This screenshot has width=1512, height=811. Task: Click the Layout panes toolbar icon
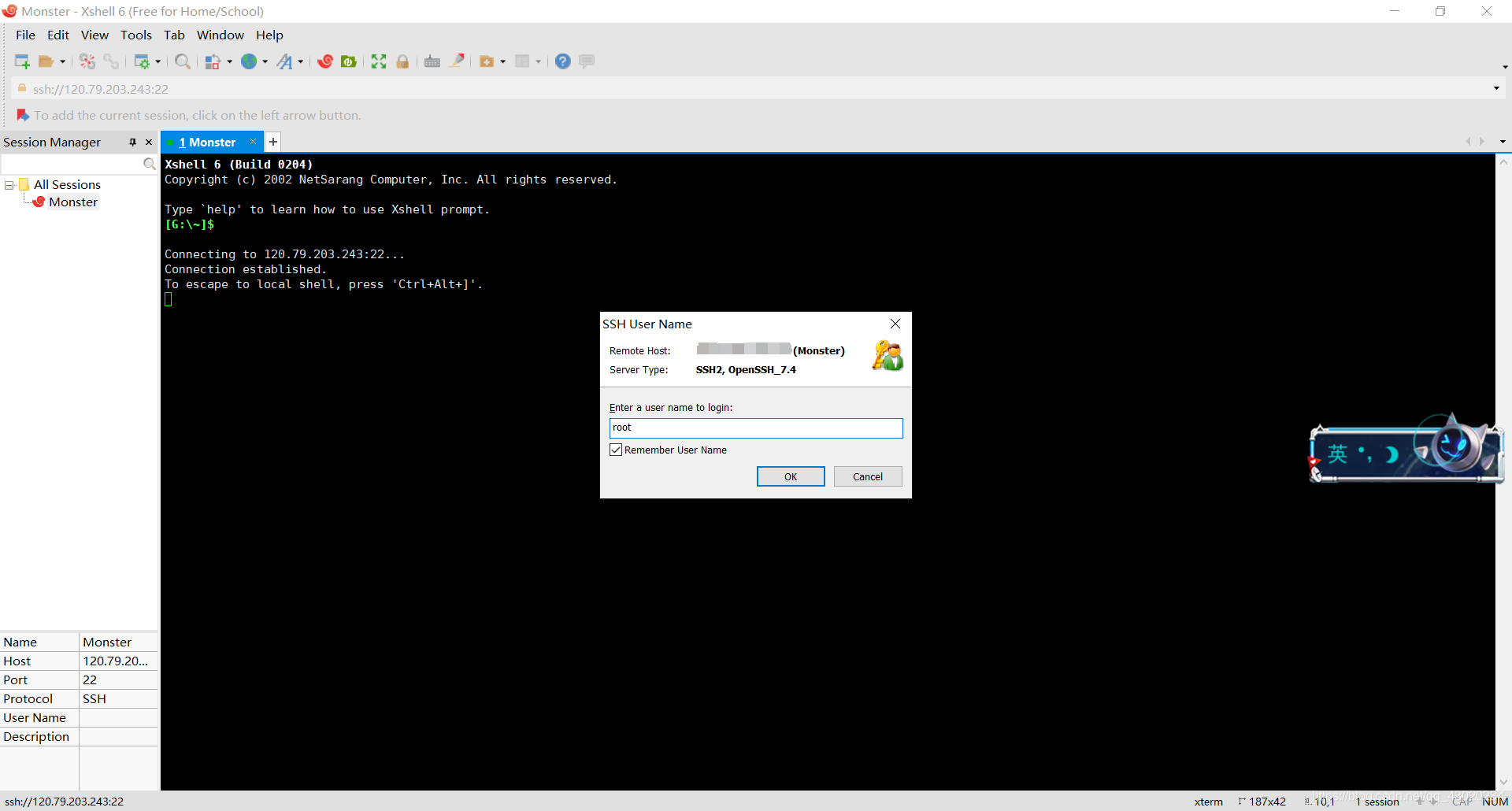coord(522,61)
